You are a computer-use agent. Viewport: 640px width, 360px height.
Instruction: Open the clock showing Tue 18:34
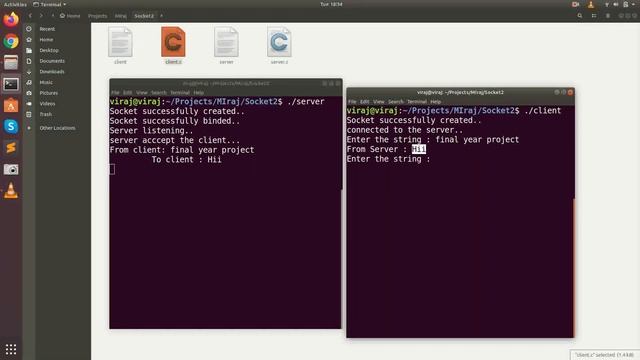(331, 4)
